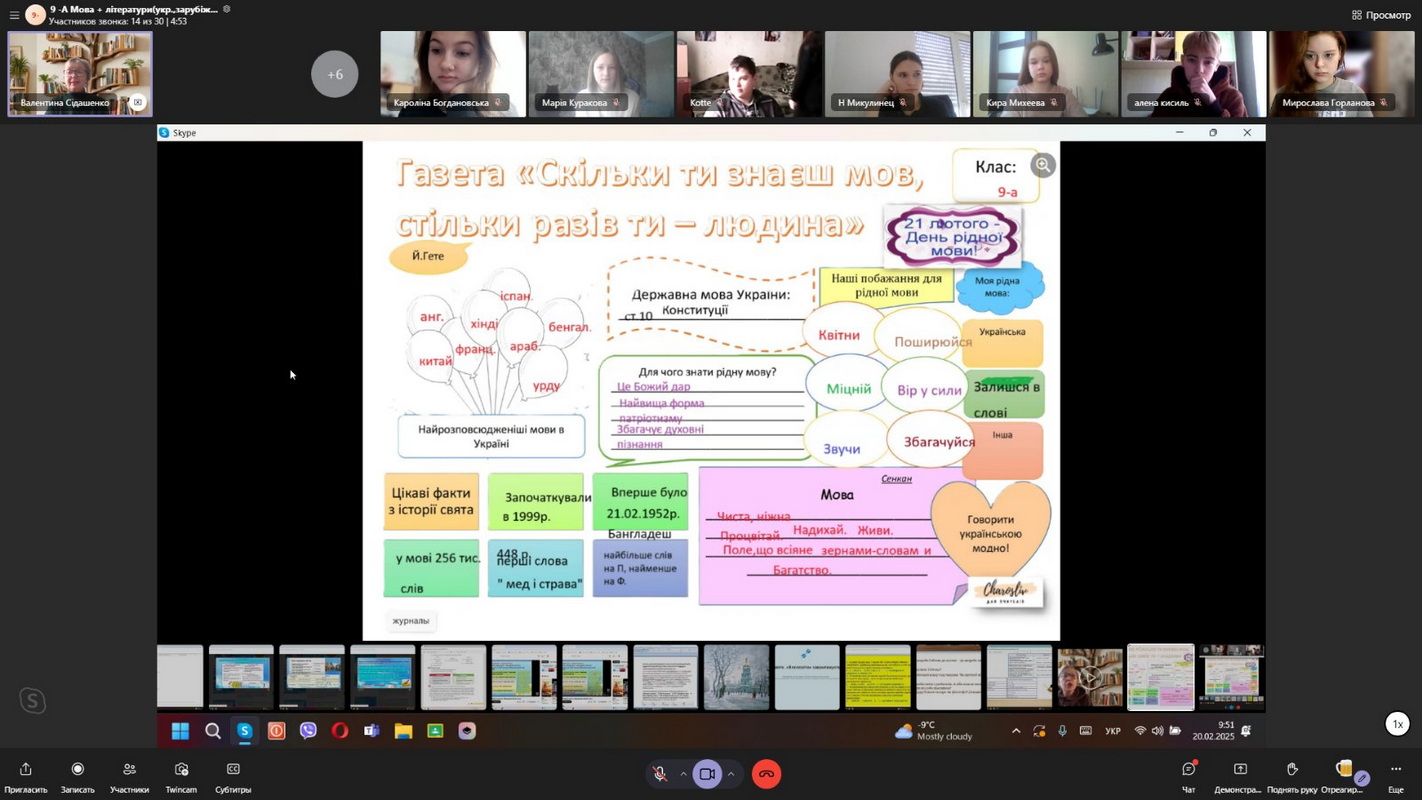
Task: Toggle Субтитры subtitles on
Action: [x=233, y=770]
